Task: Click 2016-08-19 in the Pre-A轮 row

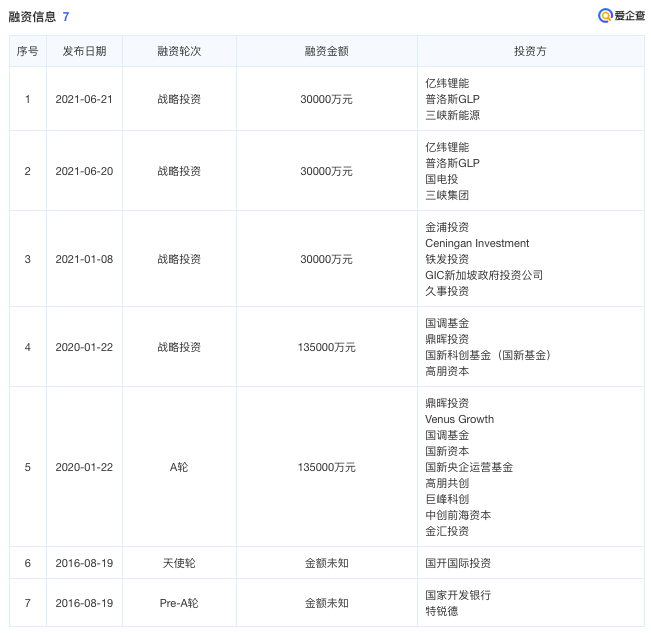Action: (x=84, y=603)
